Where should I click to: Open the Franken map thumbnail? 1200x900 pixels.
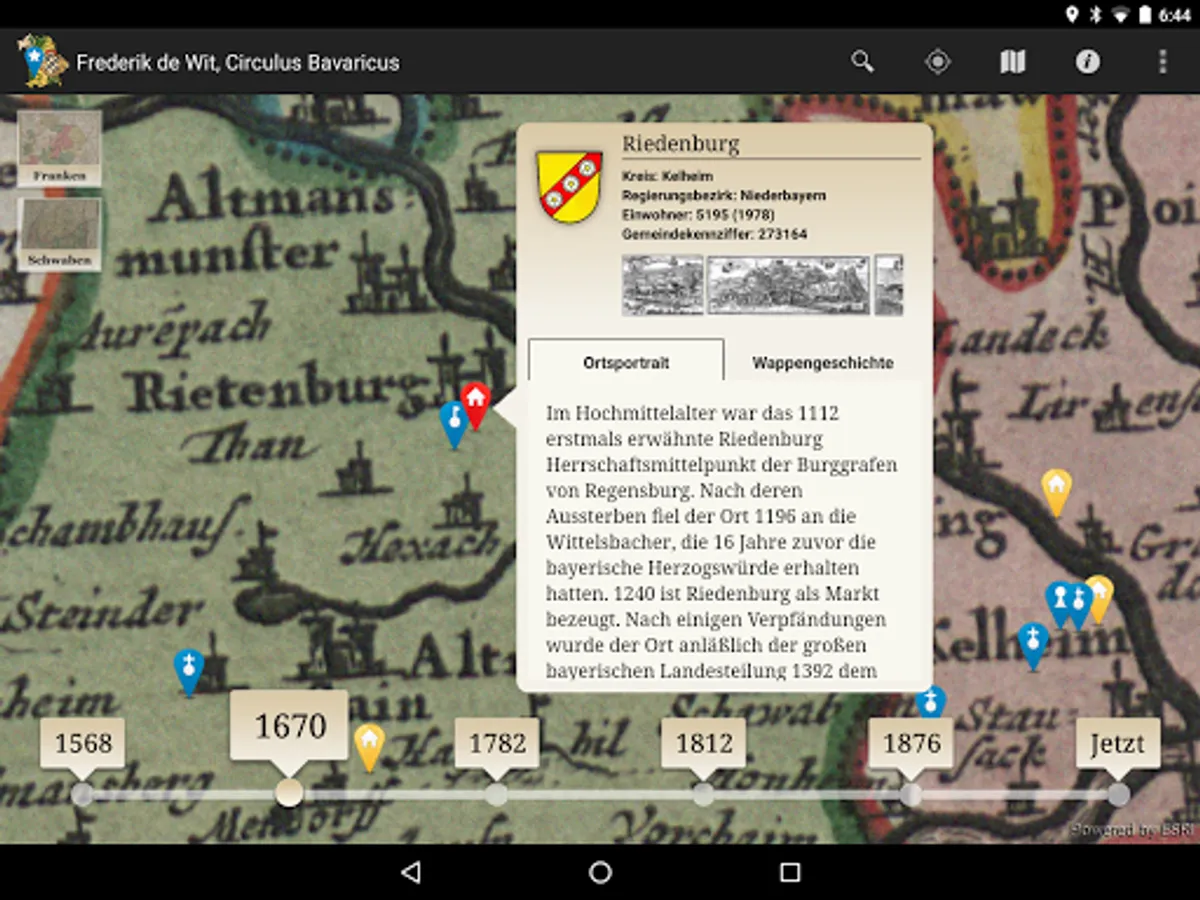coord(60,148)
